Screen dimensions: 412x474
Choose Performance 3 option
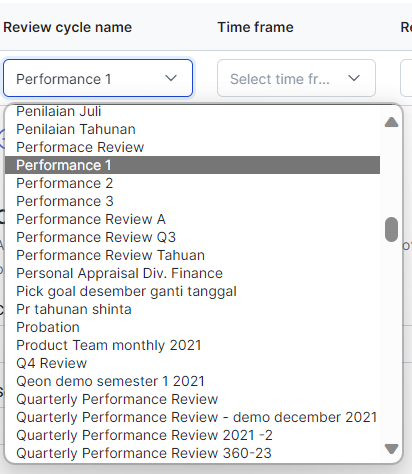(x=192, y=201)
